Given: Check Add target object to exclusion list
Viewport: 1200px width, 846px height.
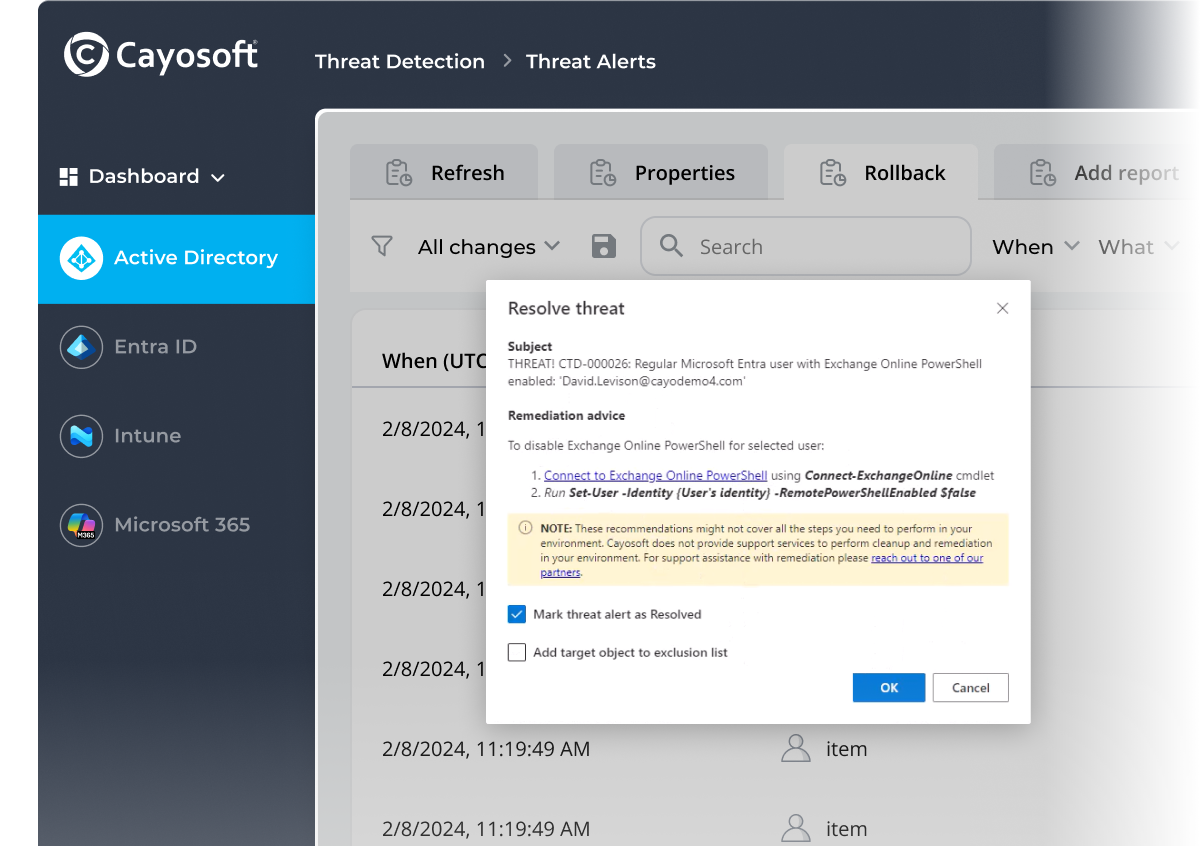Looking at the screenshot, I should (x=517, y=652).
